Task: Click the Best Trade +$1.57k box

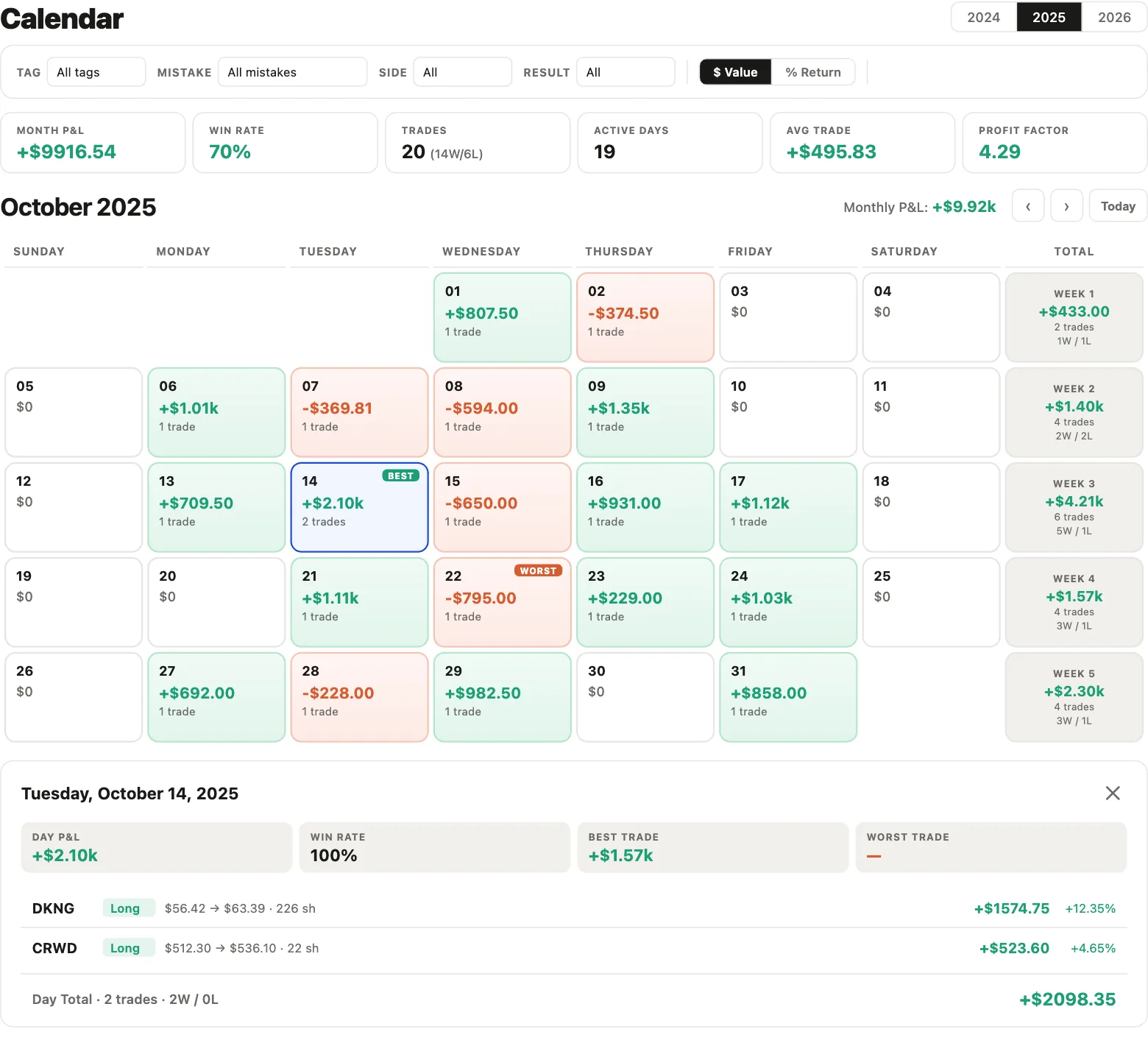Action: point(713,847)
